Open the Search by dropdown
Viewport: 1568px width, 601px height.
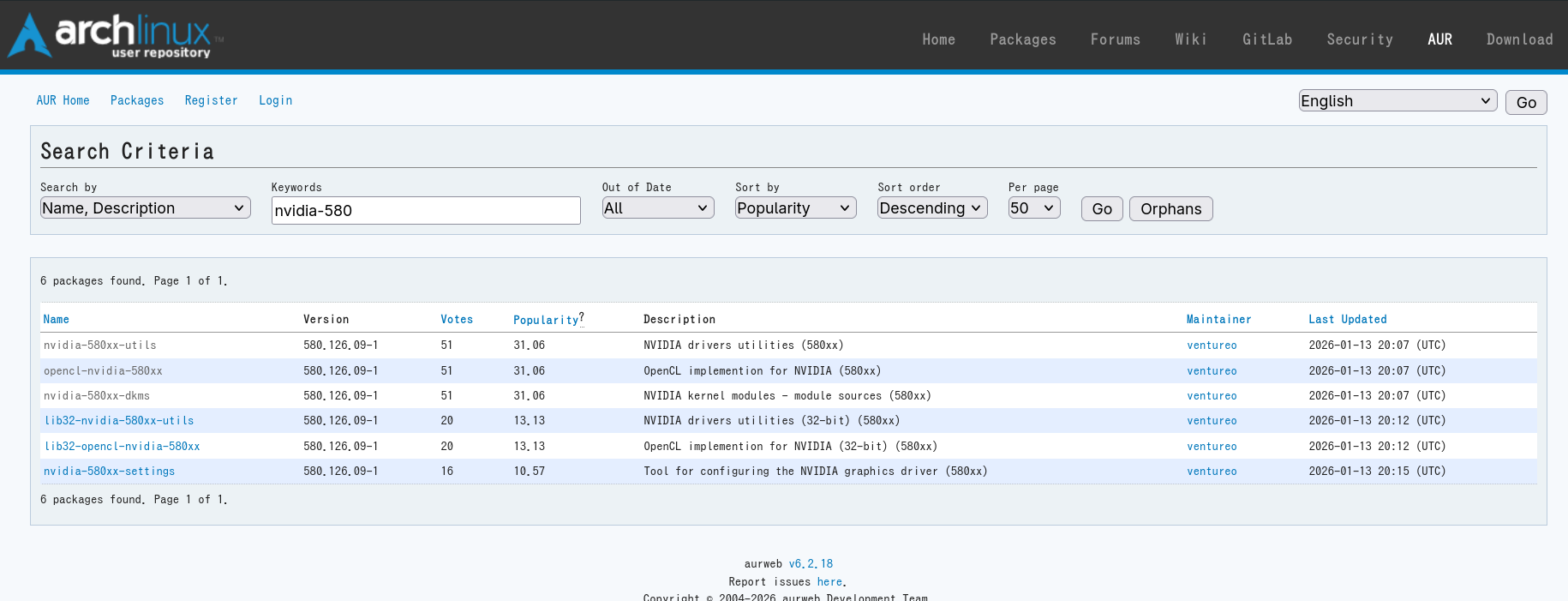click(x=145, y=208)
